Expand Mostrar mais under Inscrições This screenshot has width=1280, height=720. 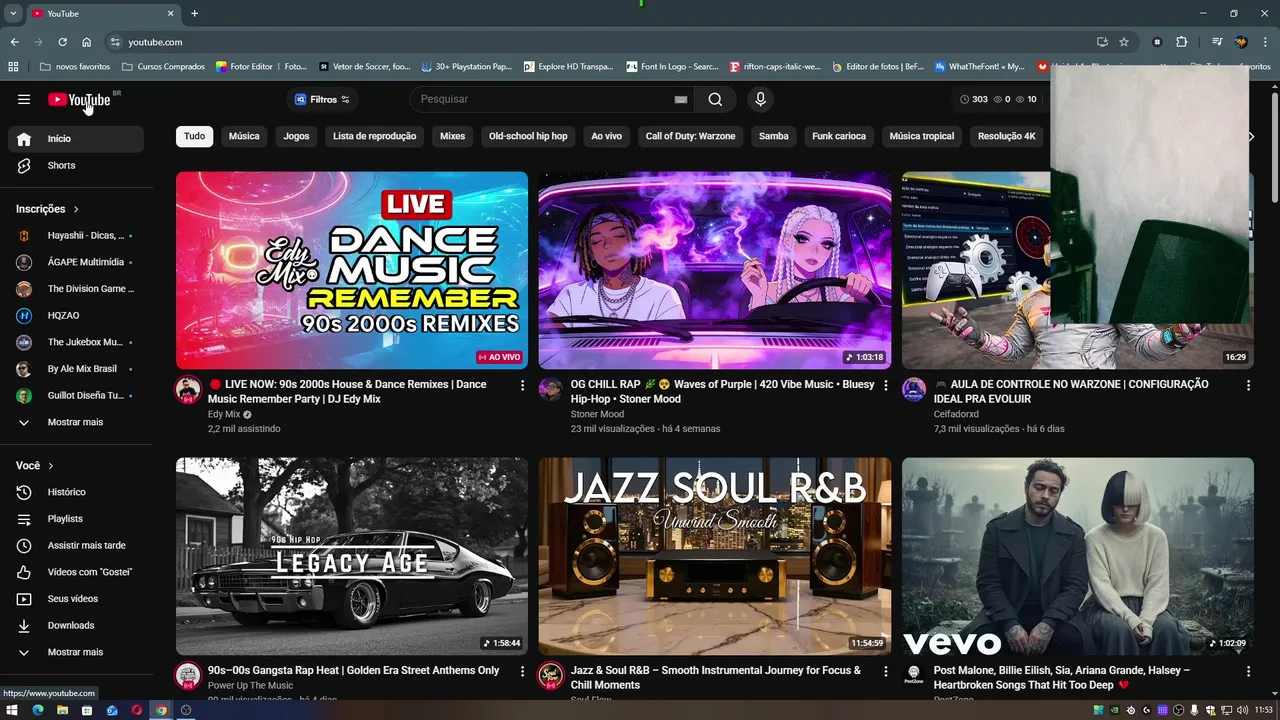(x=76, y=422)
